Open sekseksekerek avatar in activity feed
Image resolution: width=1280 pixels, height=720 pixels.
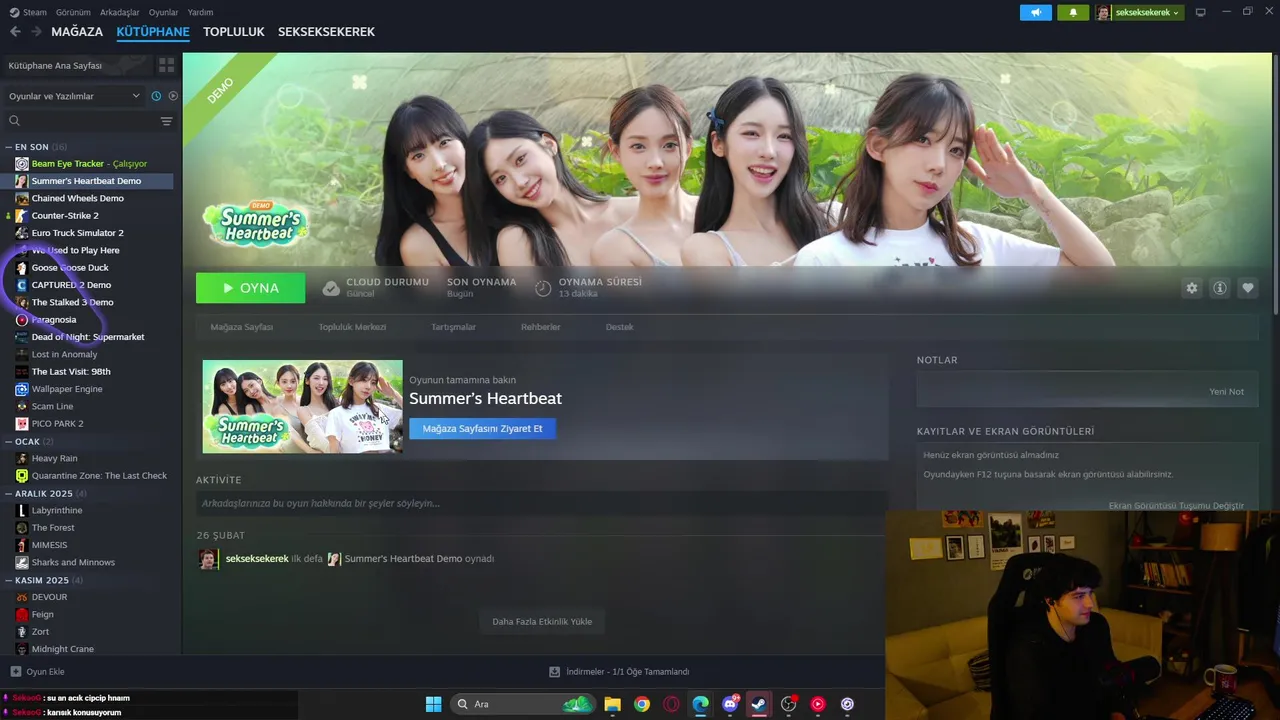(208, 559)
